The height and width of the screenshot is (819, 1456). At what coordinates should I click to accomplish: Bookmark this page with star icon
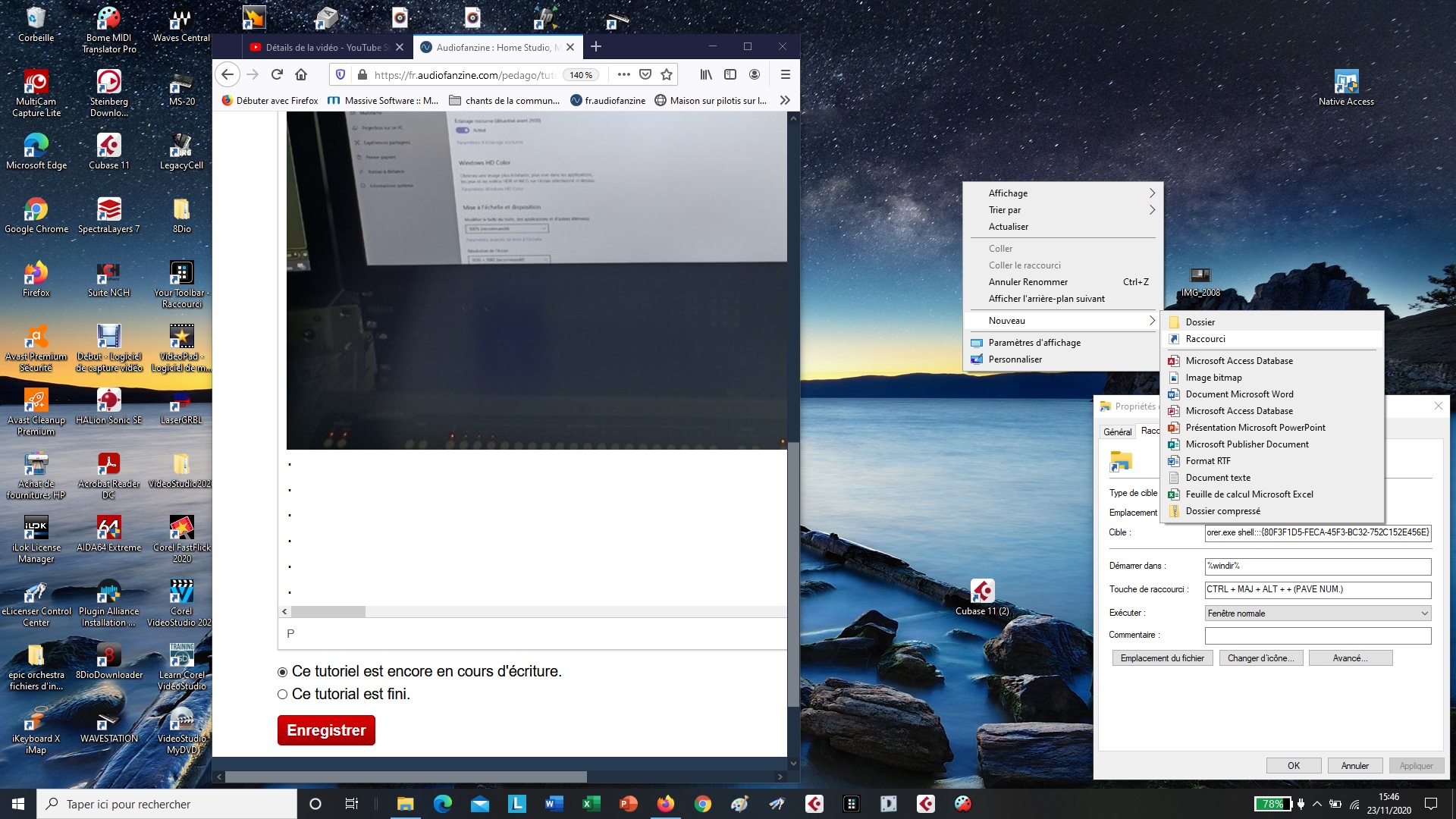coord(667,74)
